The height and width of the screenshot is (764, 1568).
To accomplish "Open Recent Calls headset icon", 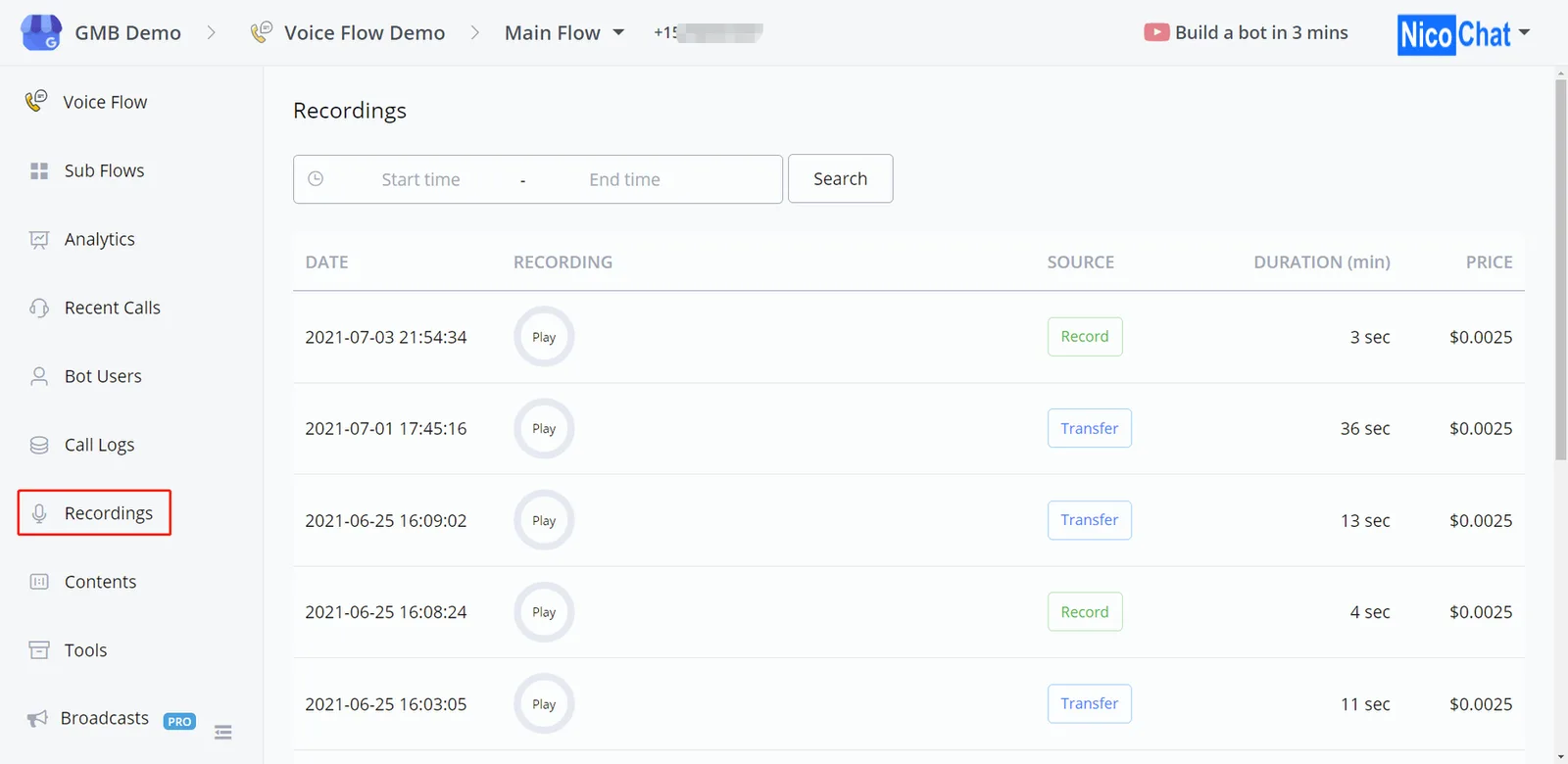I will point(39,308).
